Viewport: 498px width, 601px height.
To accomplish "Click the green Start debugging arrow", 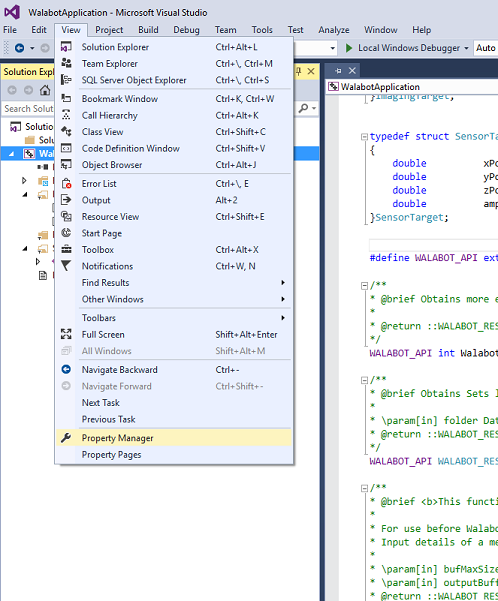I will tap(349, 48).
